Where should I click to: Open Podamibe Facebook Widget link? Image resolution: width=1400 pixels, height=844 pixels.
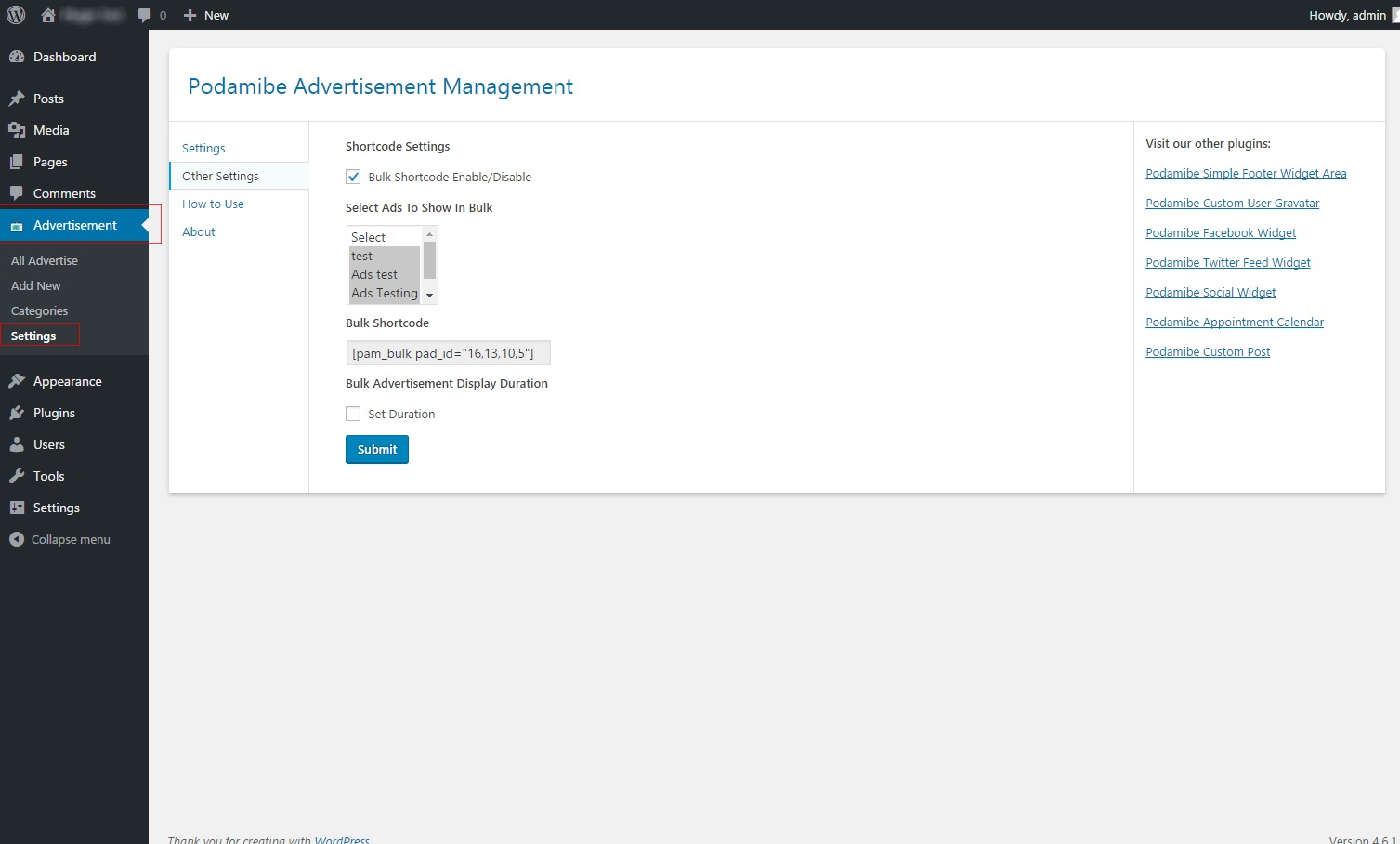click(x=1221, y=233)
